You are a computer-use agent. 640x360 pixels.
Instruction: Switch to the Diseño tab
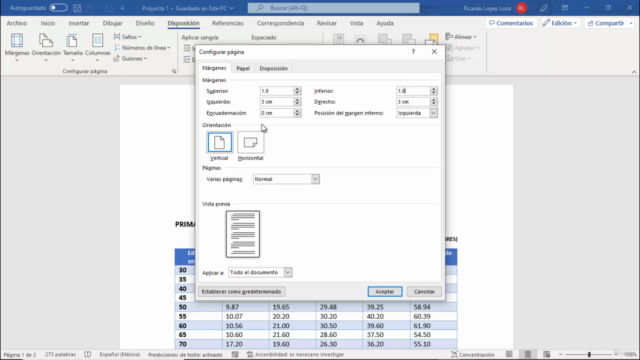click(x=145, y=23)
